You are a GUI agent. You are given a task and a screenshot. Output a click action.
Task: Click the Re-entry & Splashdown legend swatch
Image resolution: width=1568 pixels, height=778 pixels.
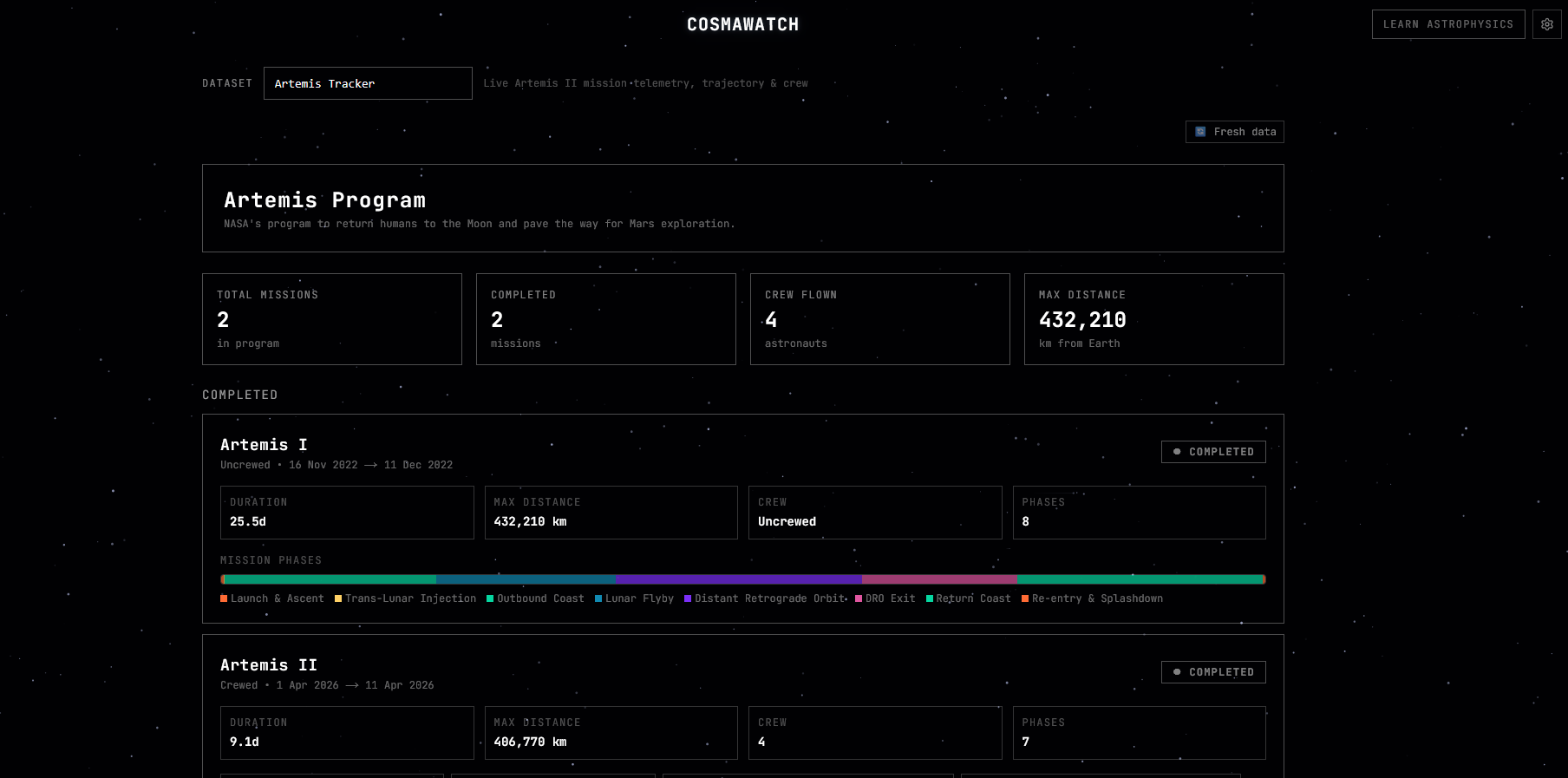[1025, 598]
